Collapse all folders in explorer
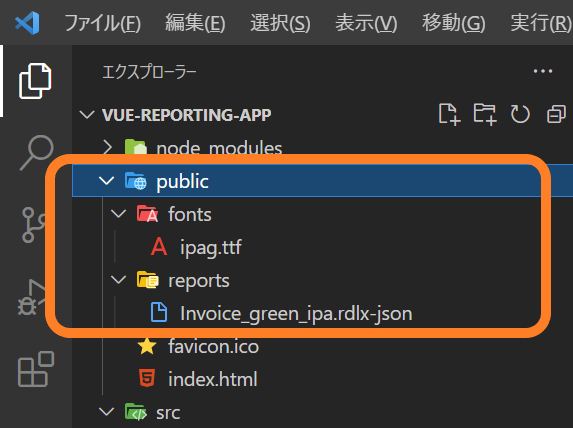 coord(556,115)
